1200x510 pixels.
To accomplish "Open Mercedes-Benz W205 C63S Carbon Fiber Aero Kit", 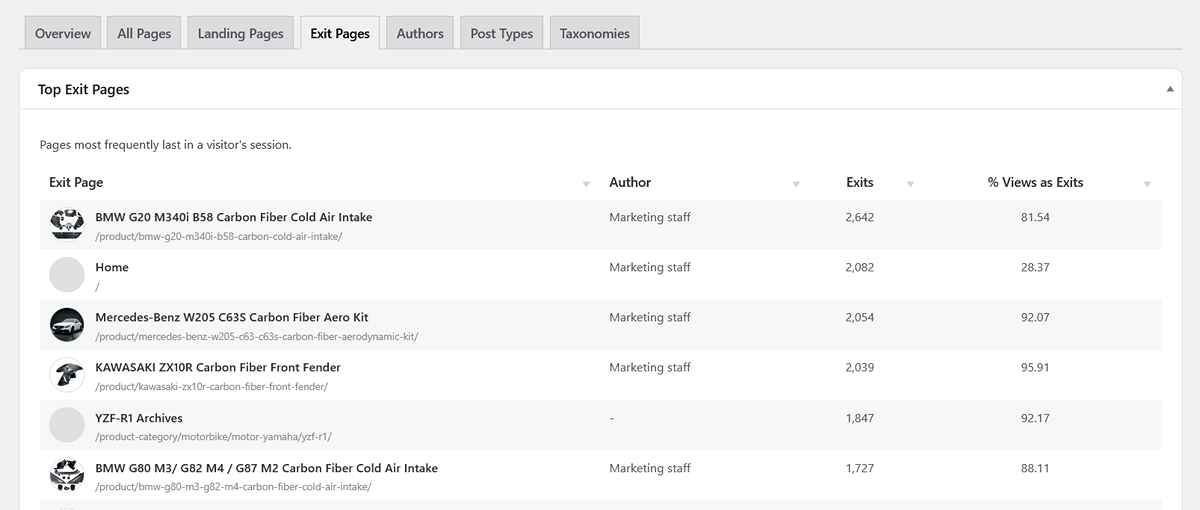I will tap(232, 317).
